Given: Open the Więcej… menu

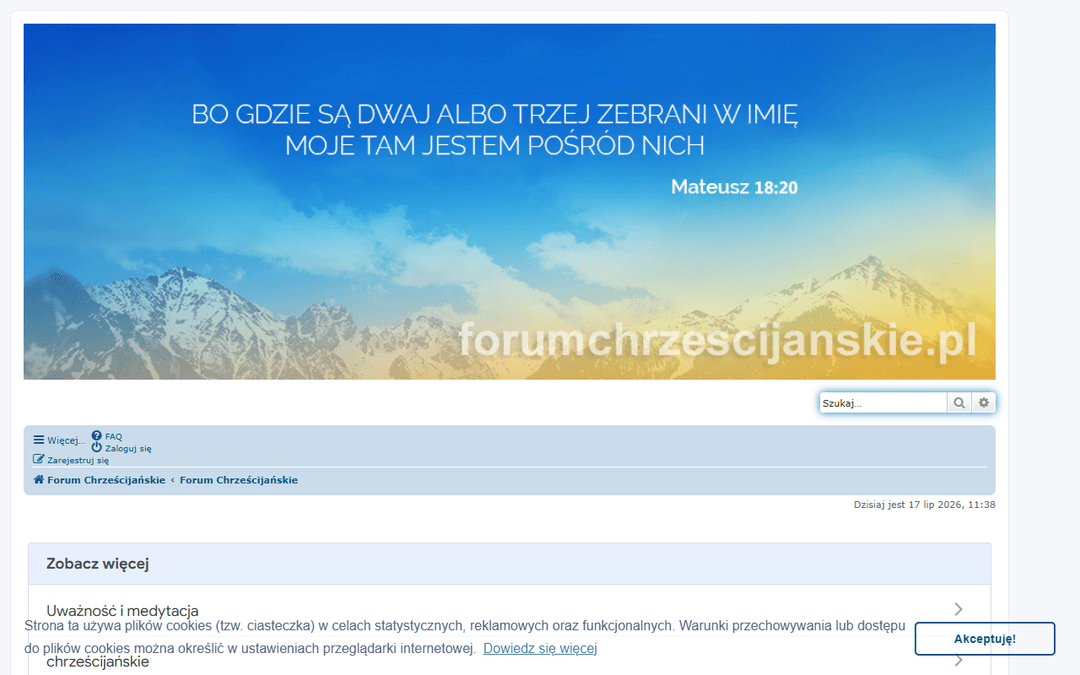Looking at the screenshot, I should tap(59, 440).
